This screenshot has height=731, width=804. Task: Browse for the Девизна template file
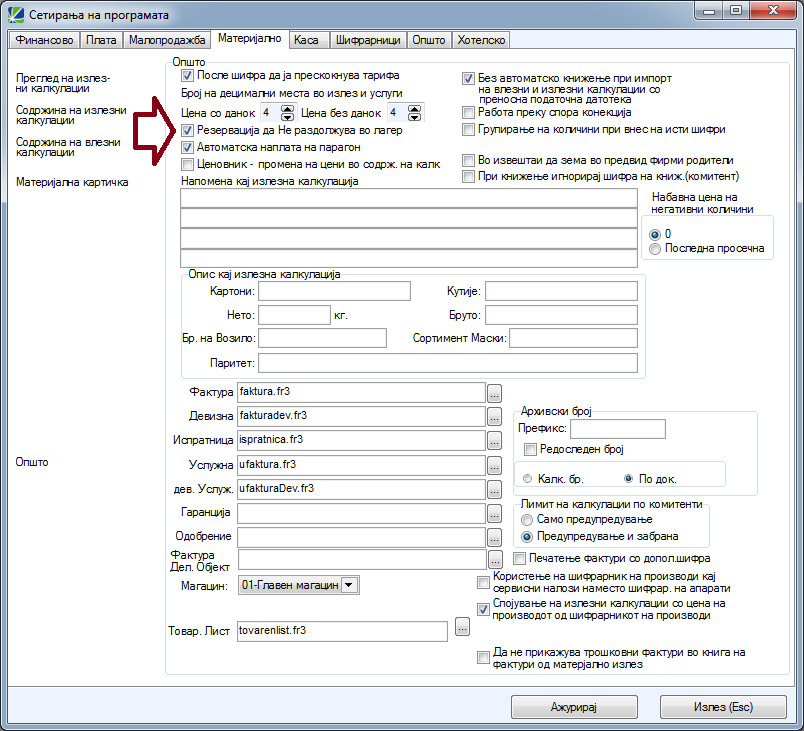click(494, 417)
